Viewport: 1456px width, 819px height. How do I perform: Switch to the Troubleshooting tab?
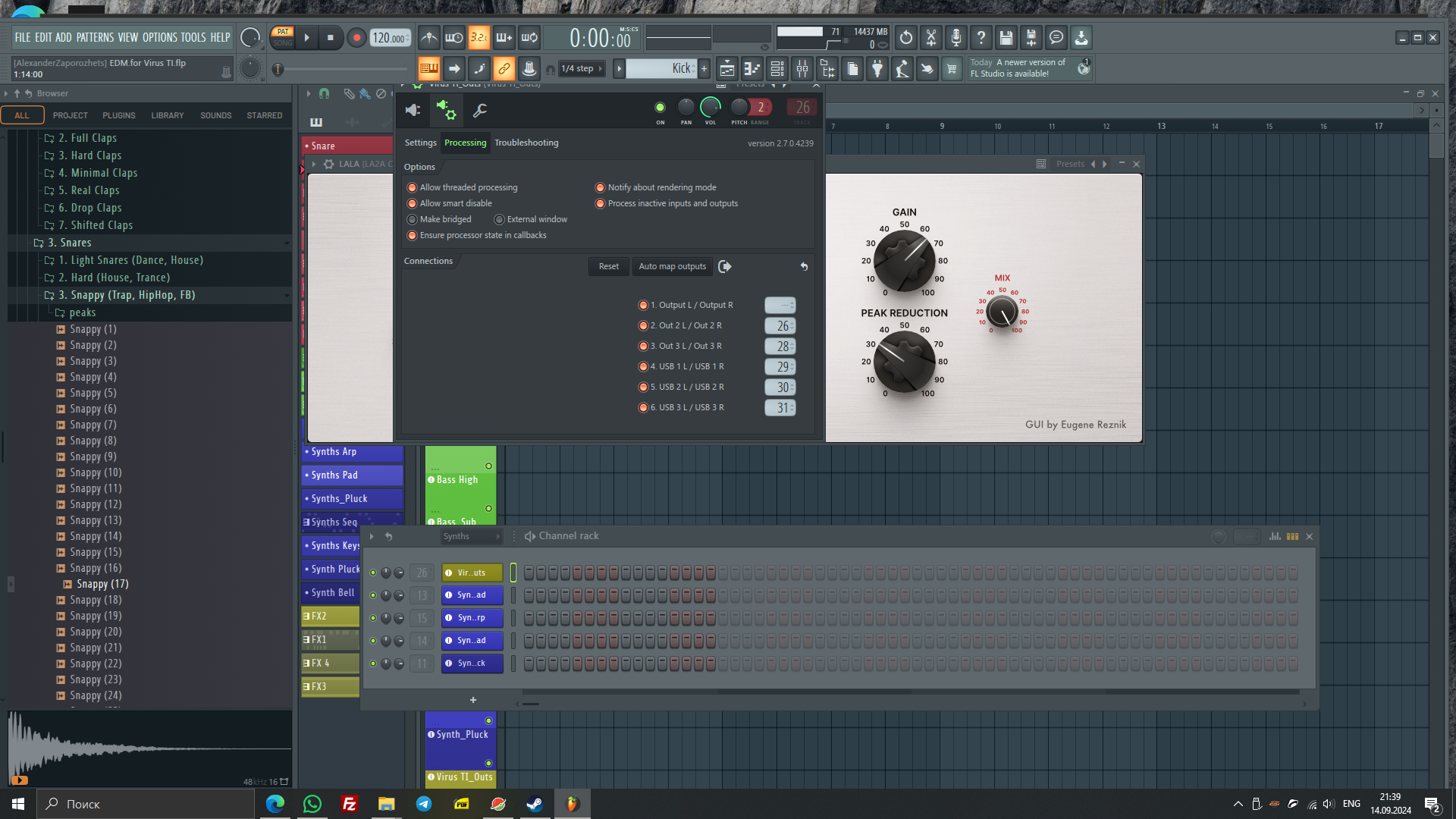526,143
